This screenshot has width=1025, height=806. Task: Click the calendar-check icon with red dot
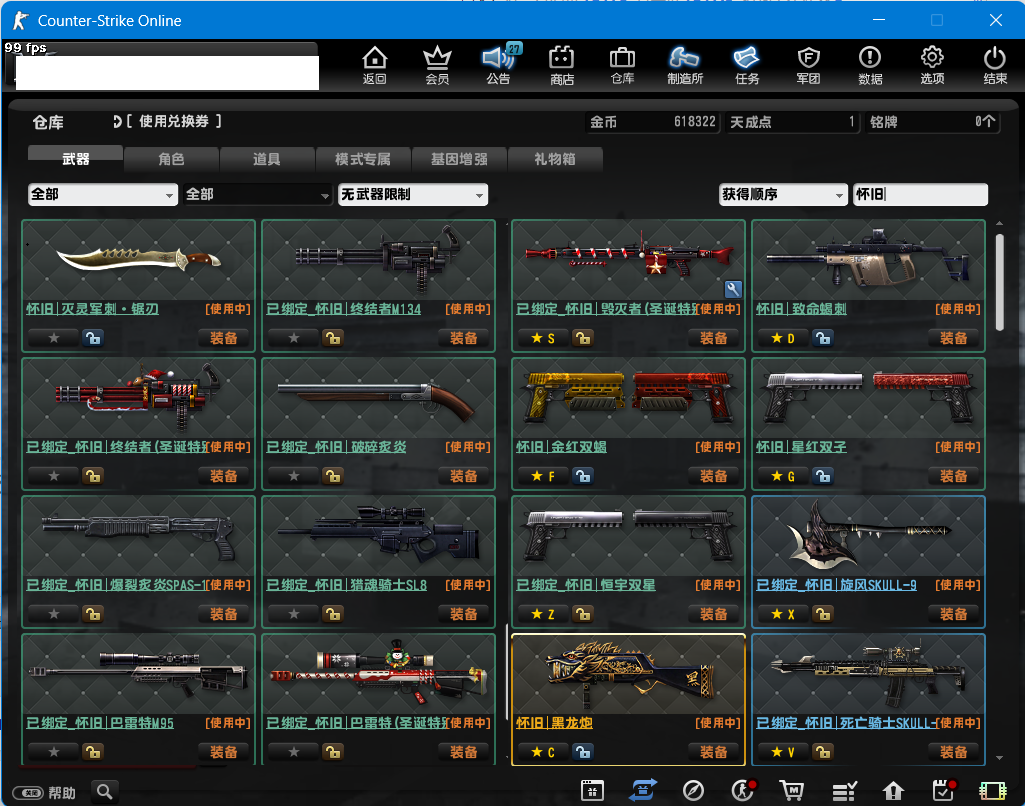click(x=943, y=790)
